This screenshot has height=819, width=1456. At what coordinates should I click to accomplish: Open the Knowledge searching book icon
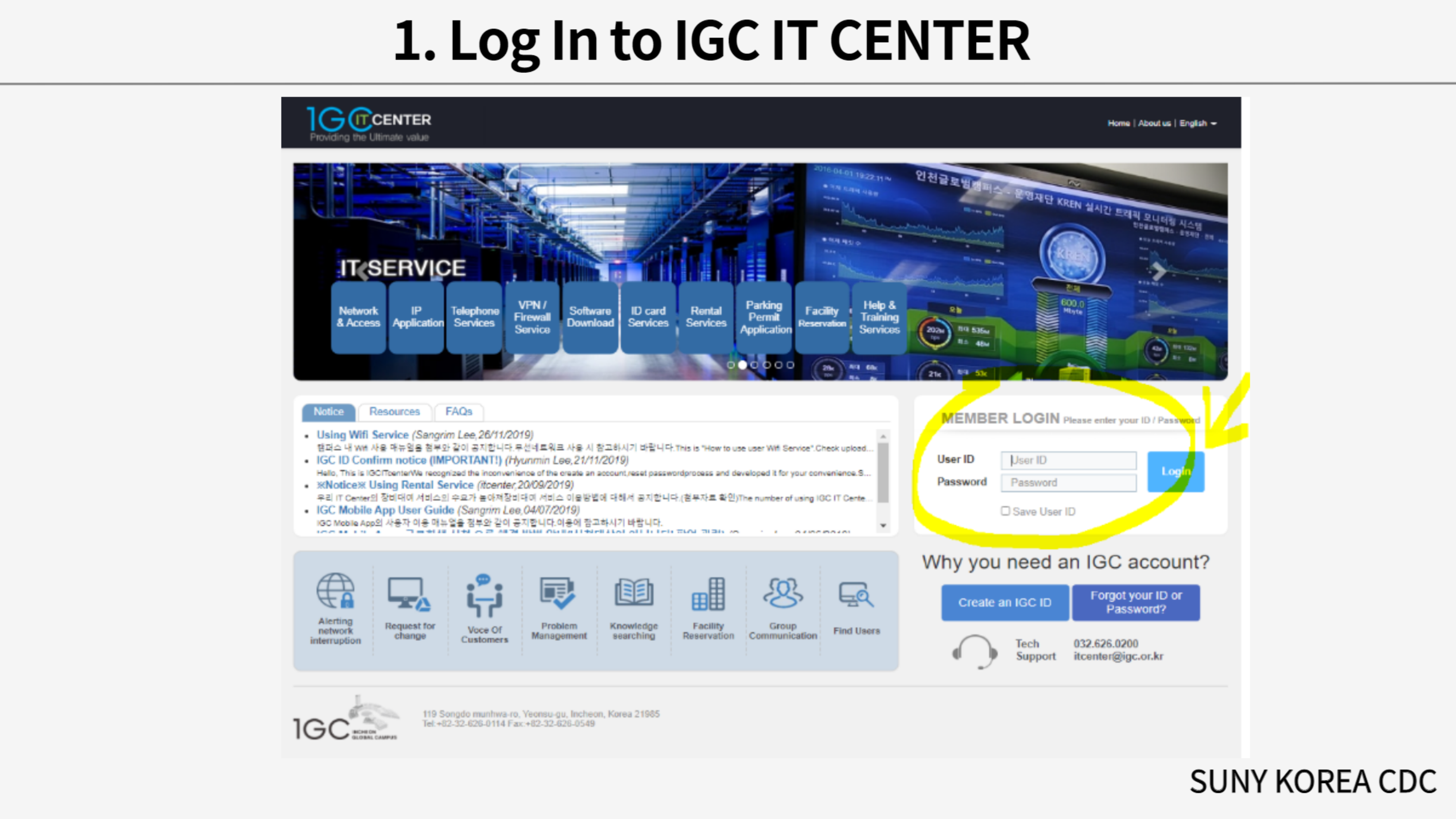(634, 593)
